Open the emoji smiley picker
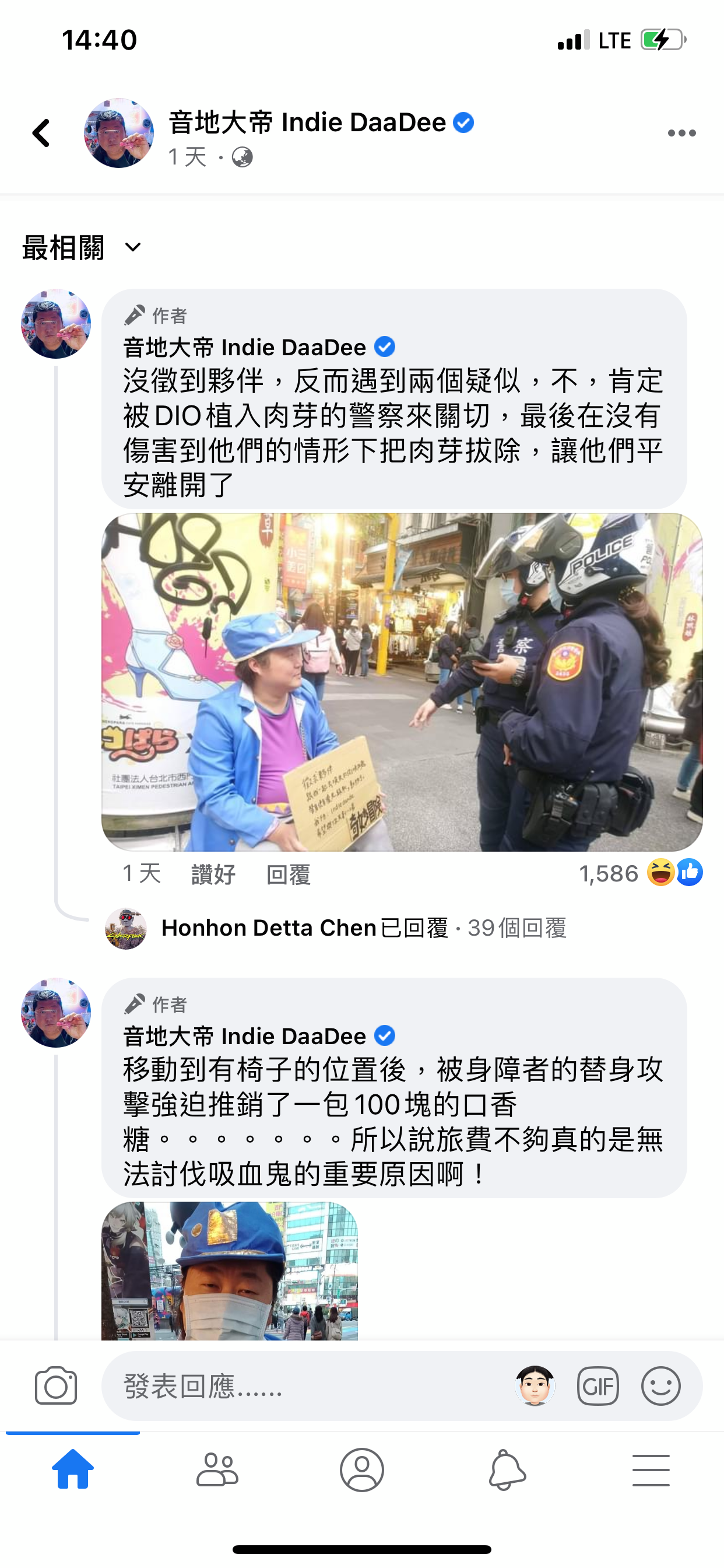 click(660, 1386)
